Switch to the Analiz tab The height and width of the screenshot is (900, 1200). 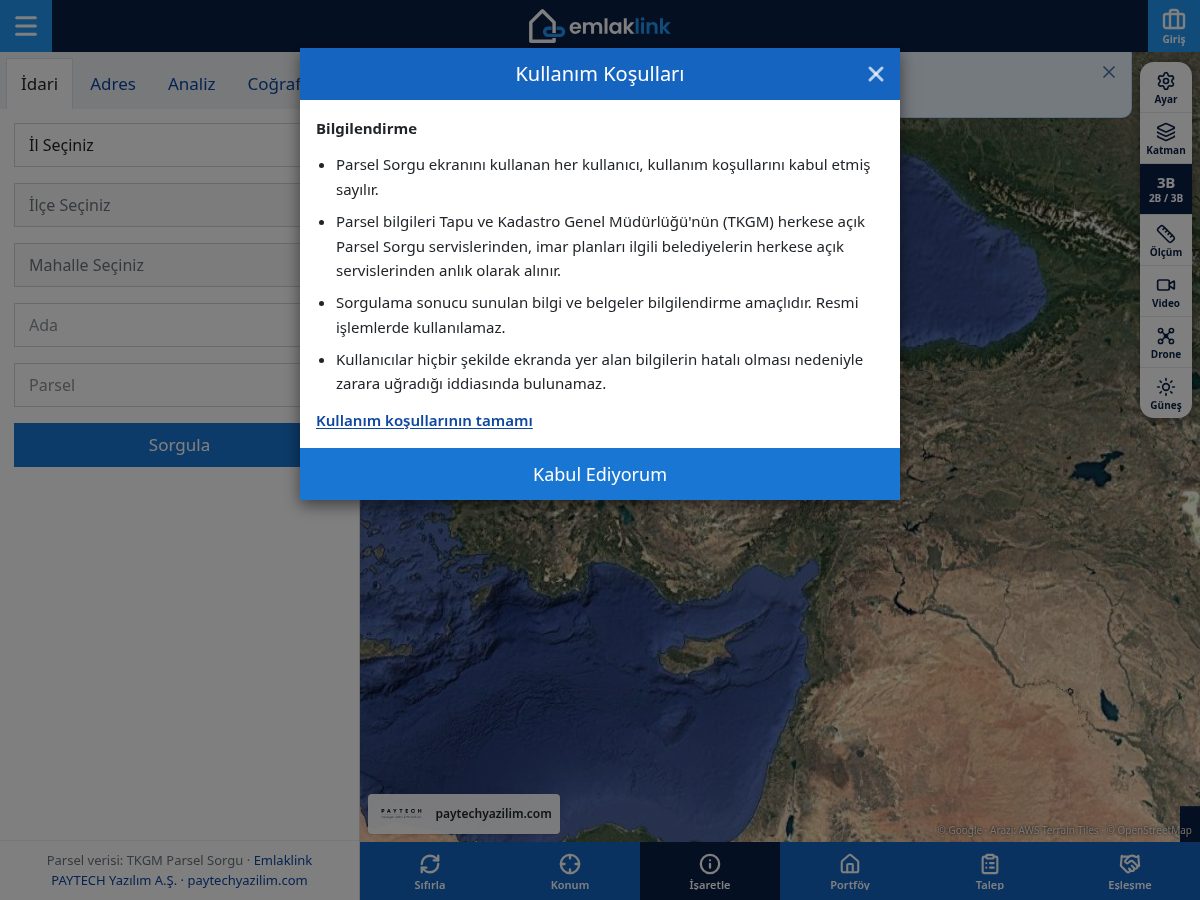coord(192,84)
